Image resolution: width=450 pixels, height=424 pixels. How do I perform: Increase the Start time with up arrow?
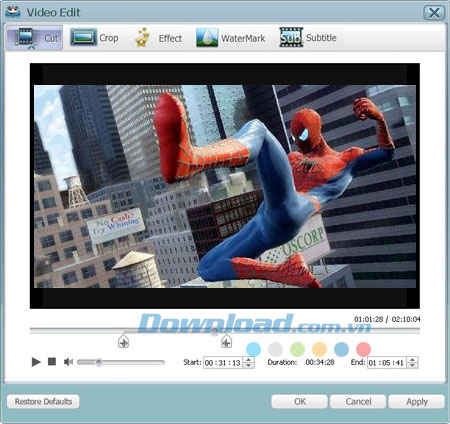(249, 360)
